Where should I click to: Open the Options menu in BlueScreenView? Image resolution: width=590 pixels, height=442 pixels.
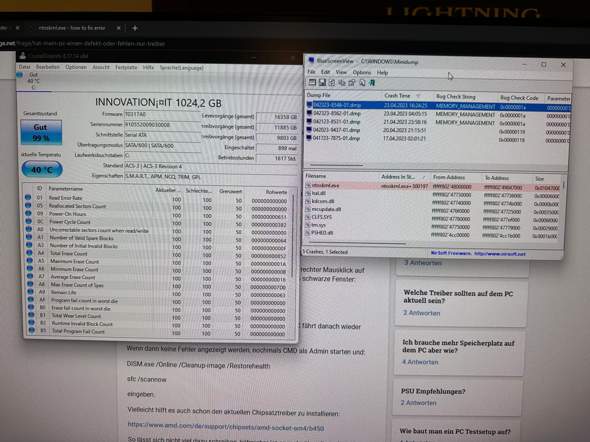(362, 72)
